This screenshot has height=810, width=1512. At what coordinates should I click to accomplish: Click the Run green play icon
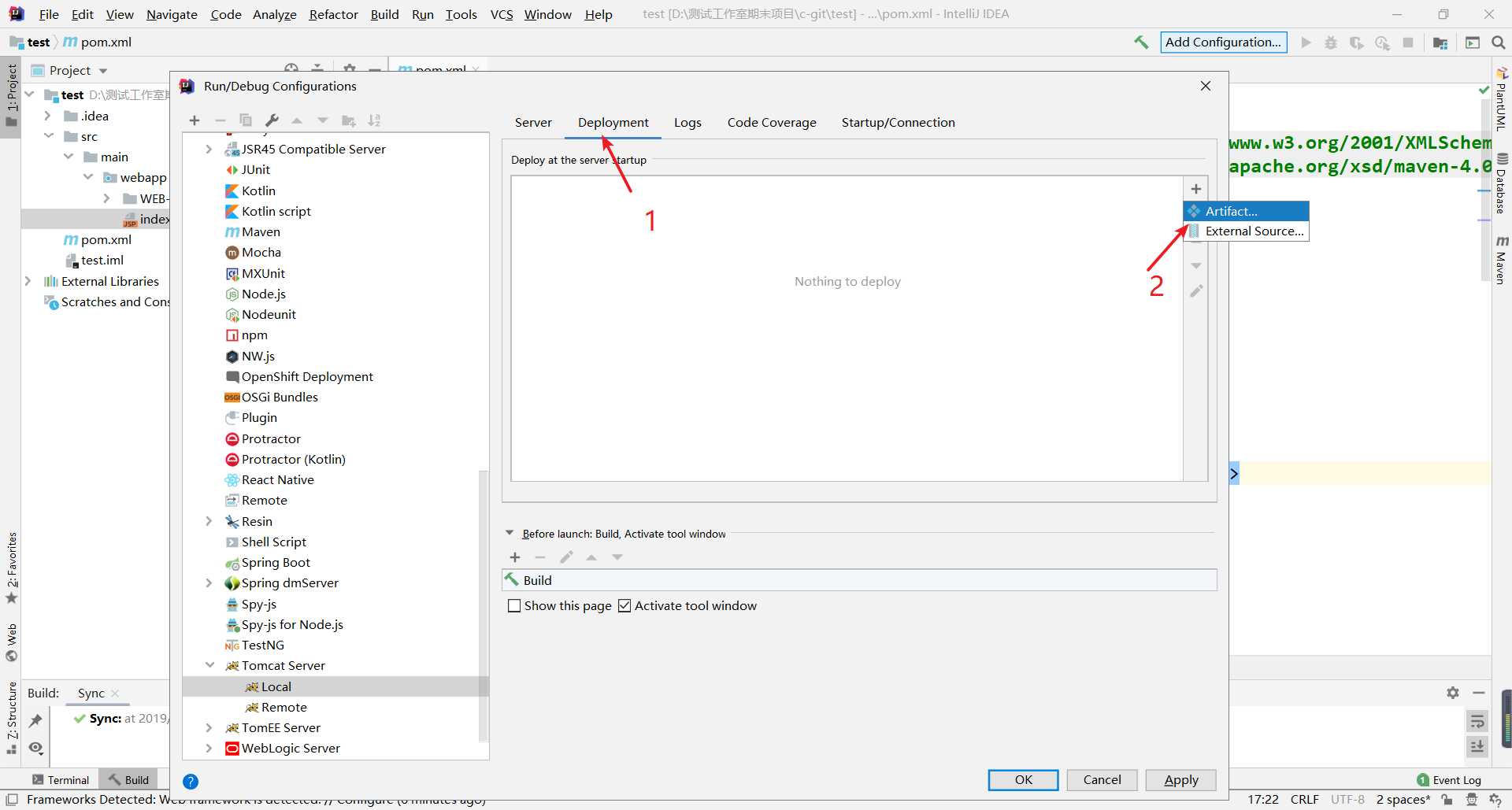[1306, 43]
